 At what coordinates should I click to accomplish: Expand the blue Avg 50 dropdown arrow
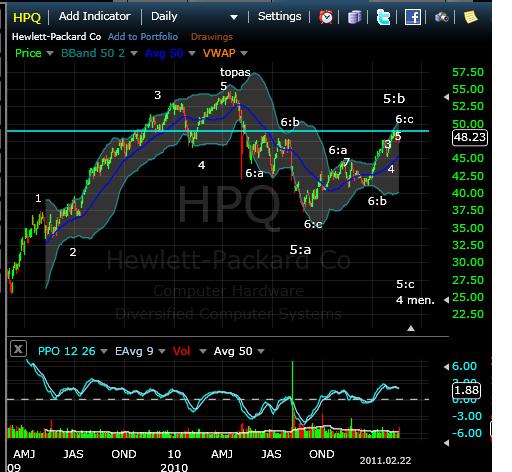point(192,53)
